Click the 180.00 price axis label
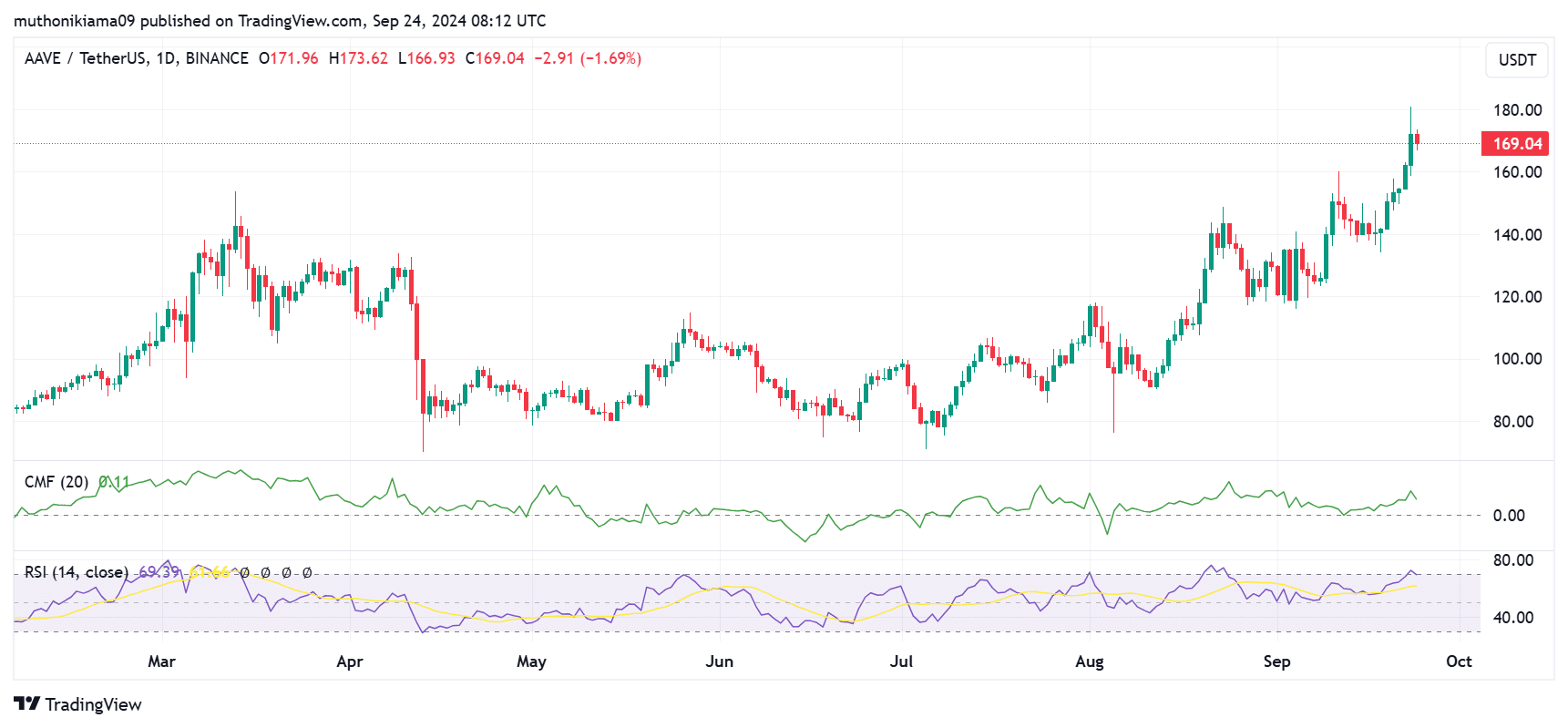Viewport: 1568px width, 728px height. [x=1517, y=110]
